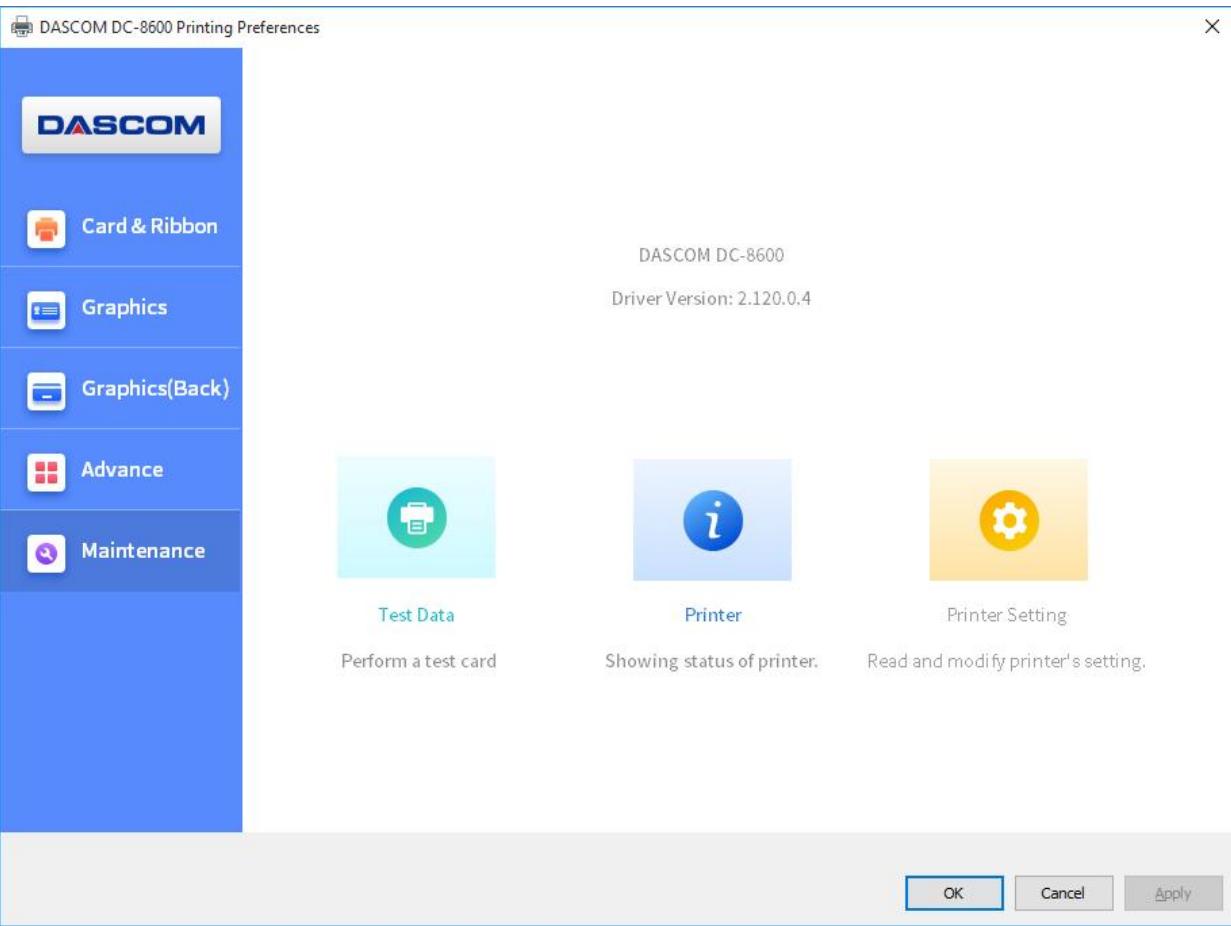Open the Graphics(Back) tab
Screen dimensions: 1231x926
click(121, 388)
